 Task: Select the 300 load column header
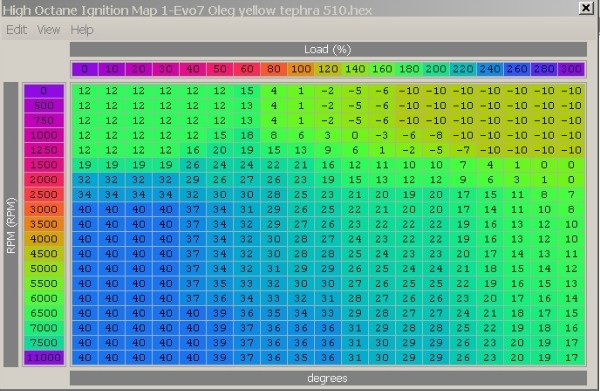point(571,69)
